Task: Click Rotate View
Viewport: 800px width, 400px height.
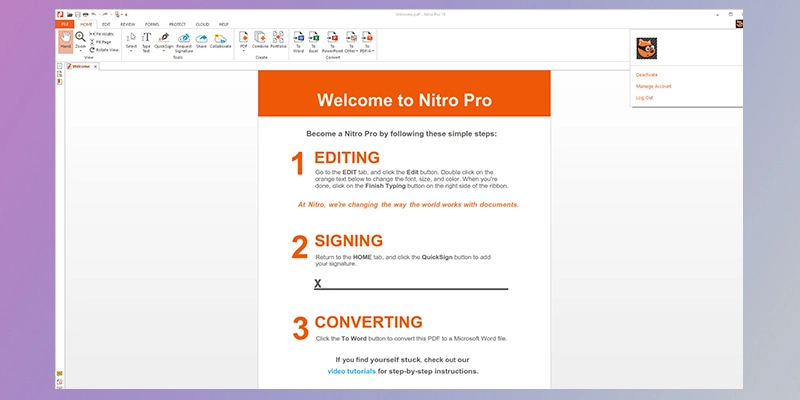Action: pyautogui.click(x=104, y=49)
